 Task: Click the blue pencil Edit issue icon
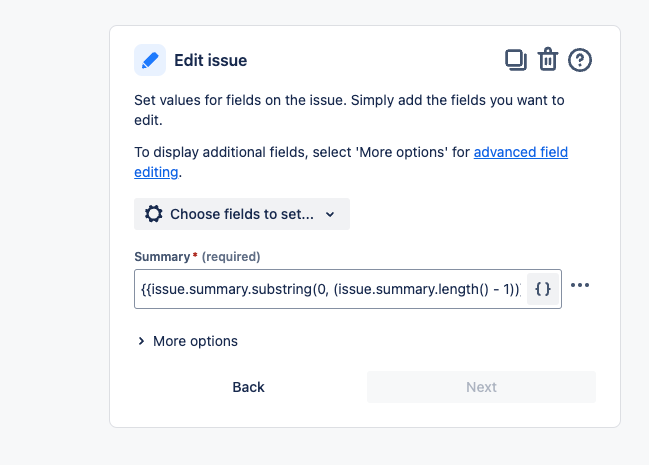coord(150,60)
